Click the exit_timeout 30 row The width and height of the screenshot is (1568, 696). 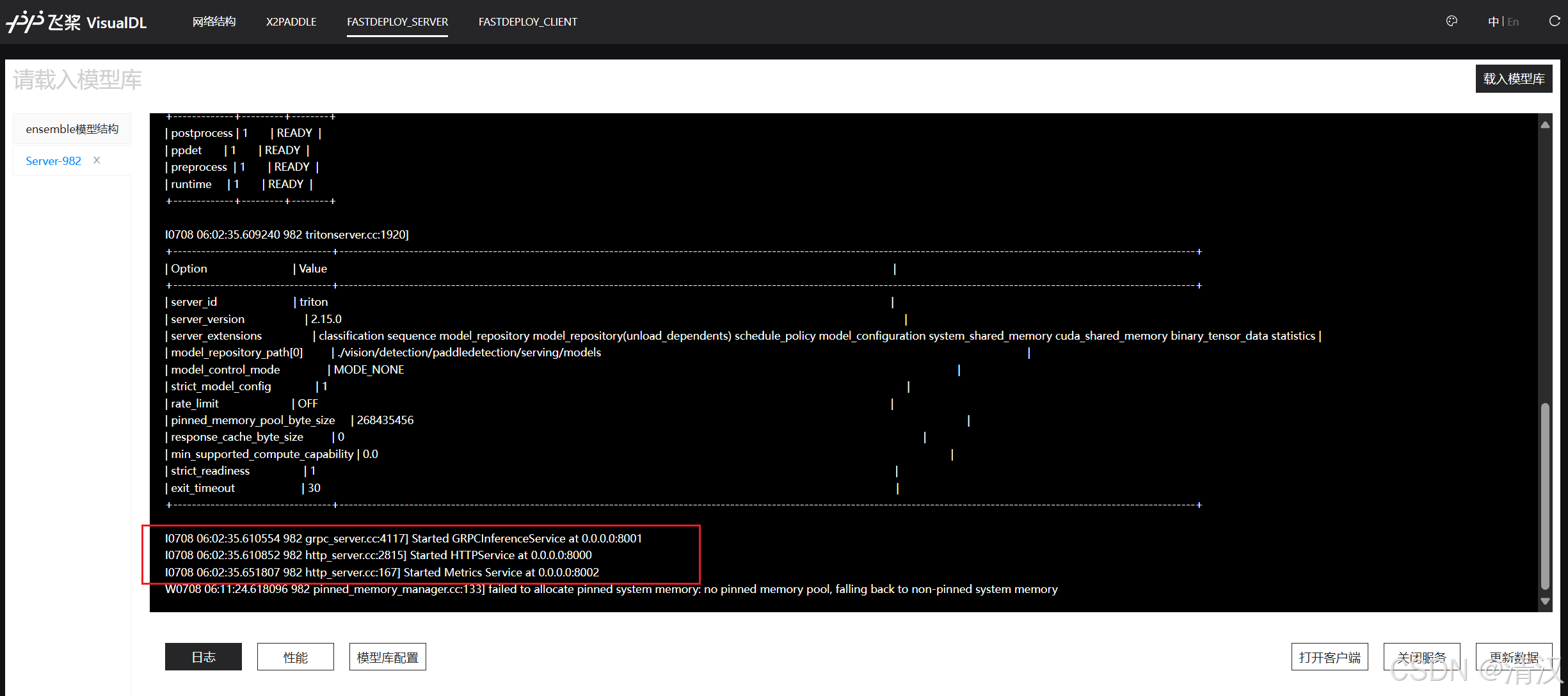532,488
